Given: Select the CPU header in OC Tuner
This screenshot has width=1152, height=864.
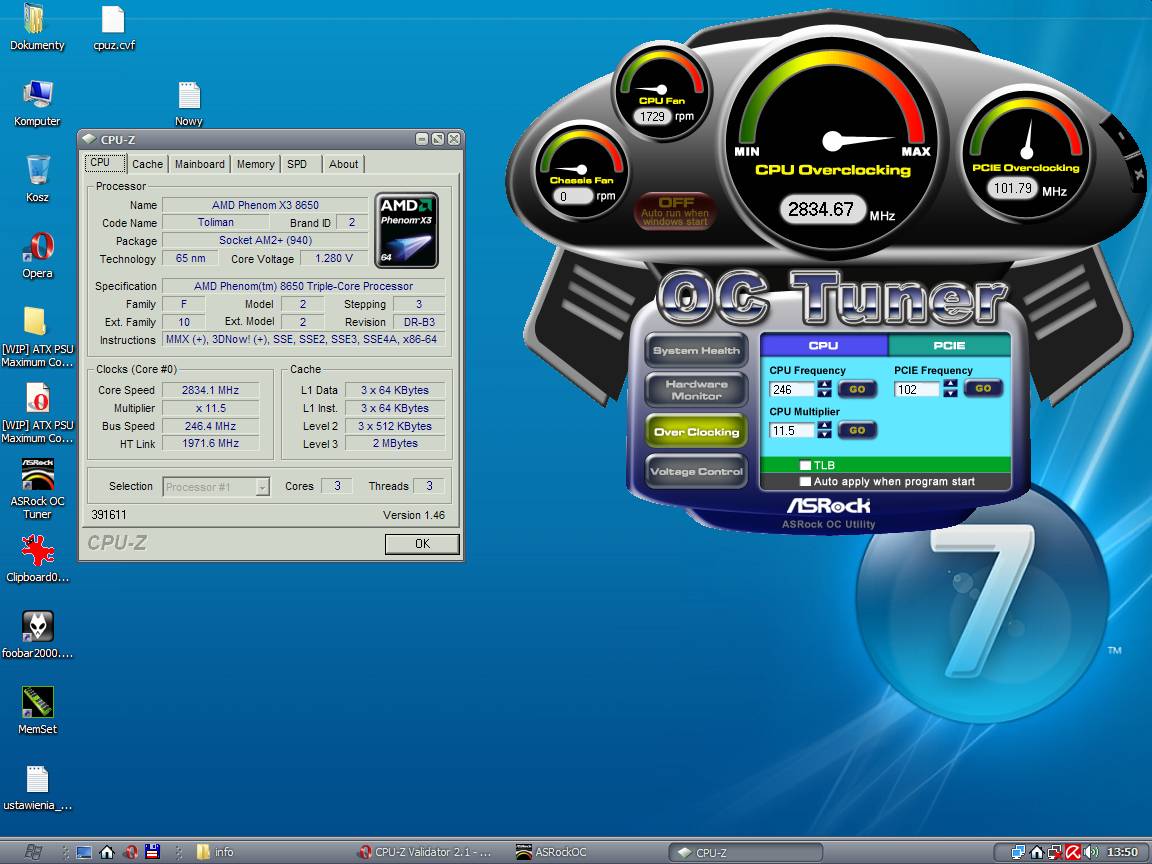Looking at the screenshot, I should point(824,345).
